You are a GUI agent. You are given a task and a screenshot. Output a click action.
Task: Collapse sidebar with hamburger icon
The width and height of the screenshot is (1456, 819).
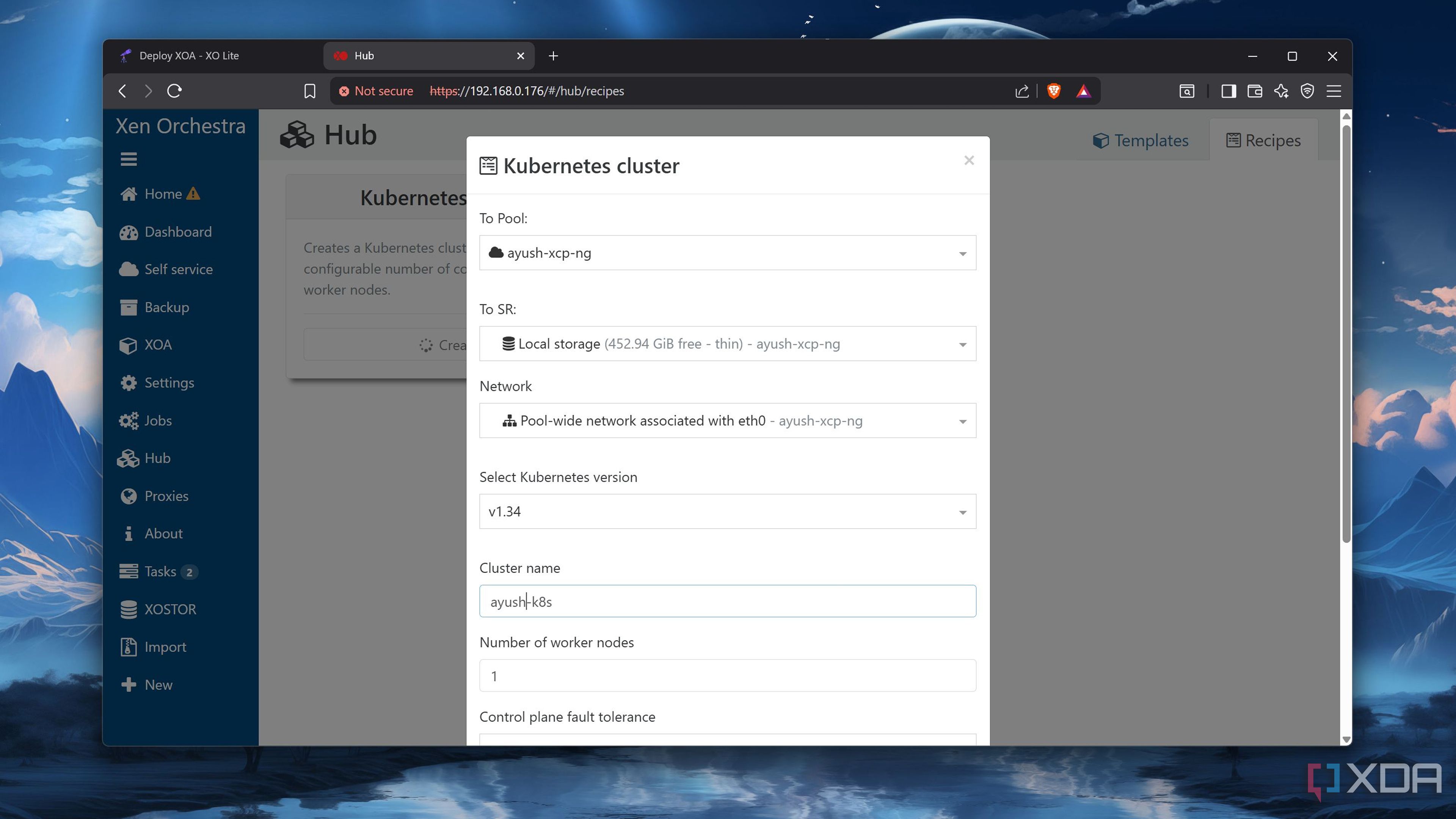click(129, 159)
